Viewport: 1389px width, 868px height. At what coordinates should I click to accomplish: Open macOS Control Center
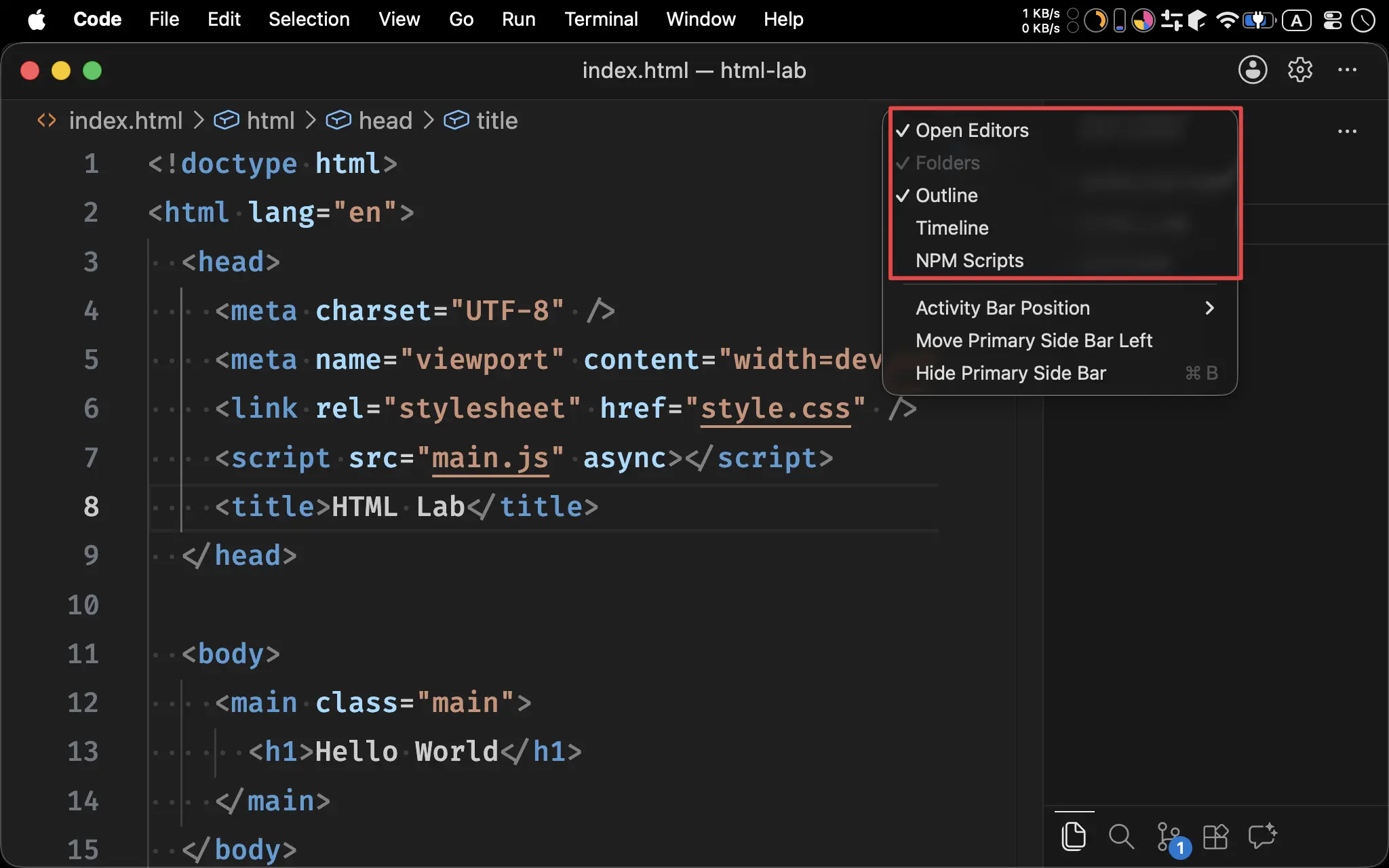click(1333, 20)
